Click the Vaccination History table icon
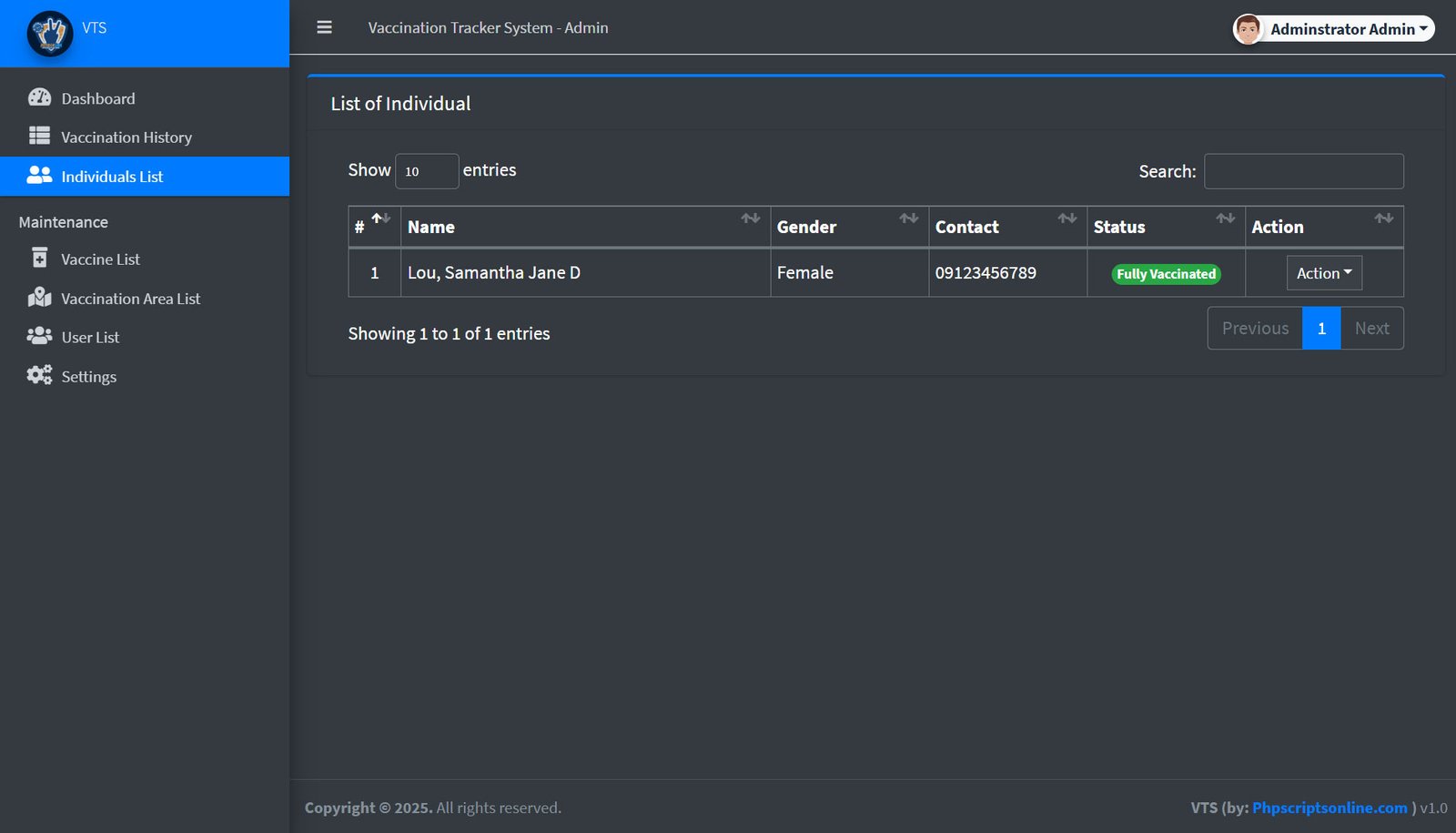 tap(39, 137)
